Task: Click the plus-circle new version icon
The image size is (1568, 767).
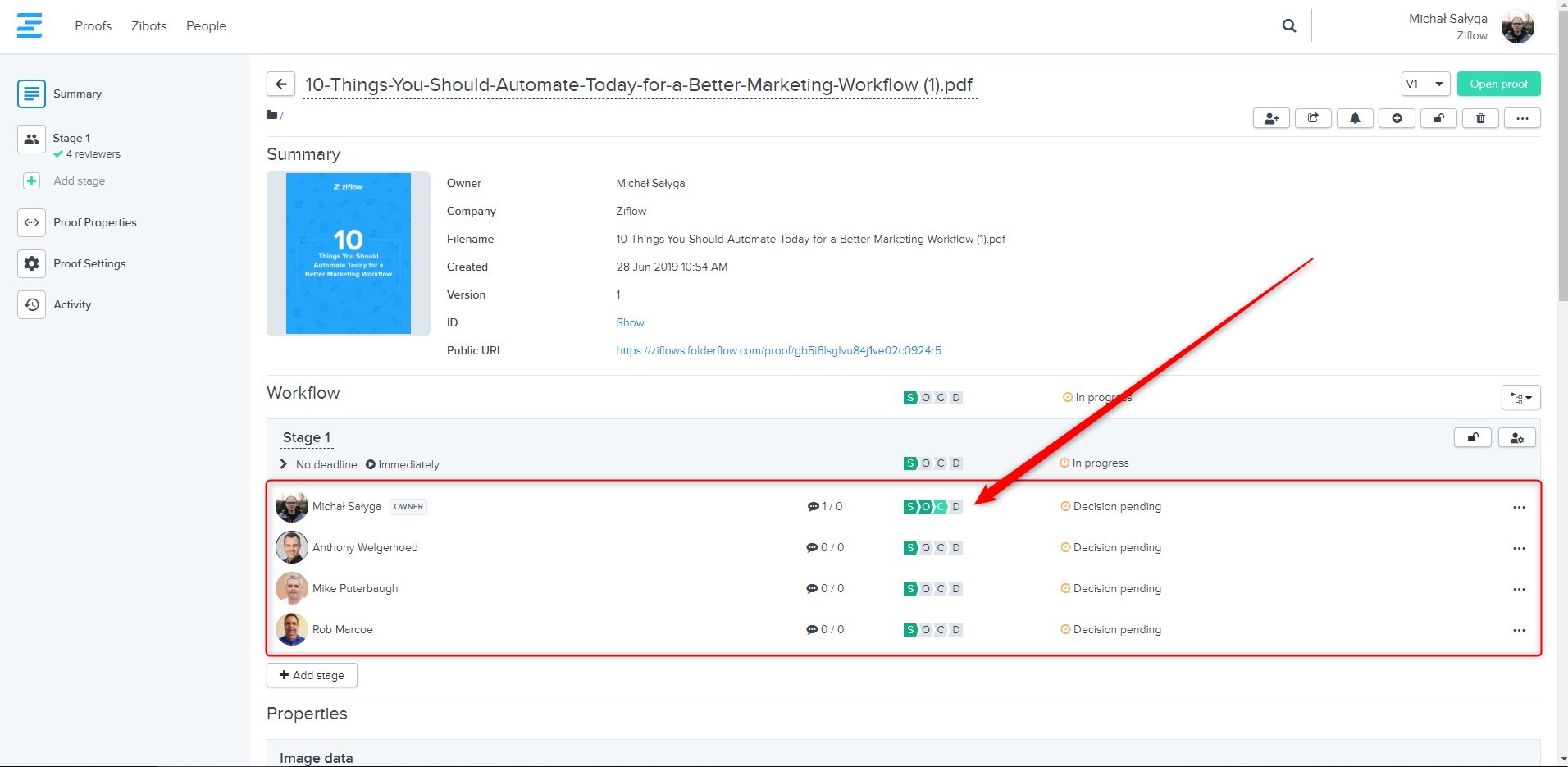Action: pos(1397,118)
